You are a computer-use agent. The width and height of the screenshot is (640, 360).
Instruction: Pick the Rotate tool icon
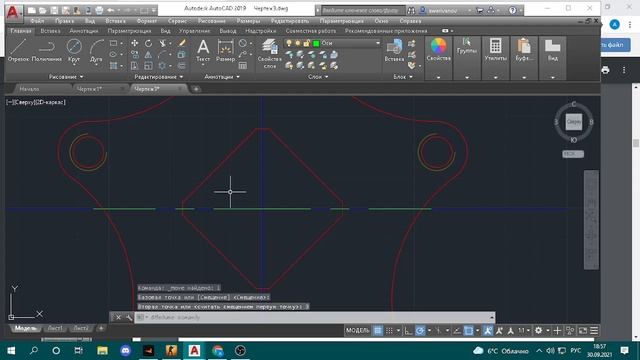pyautogui.click(x=148, y=43)
